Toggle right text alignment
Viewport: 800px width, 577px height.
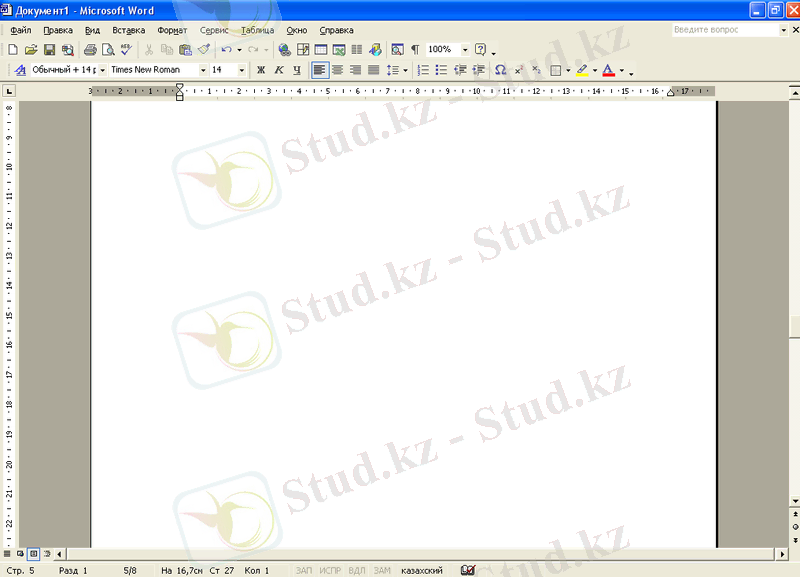[355, 70]
